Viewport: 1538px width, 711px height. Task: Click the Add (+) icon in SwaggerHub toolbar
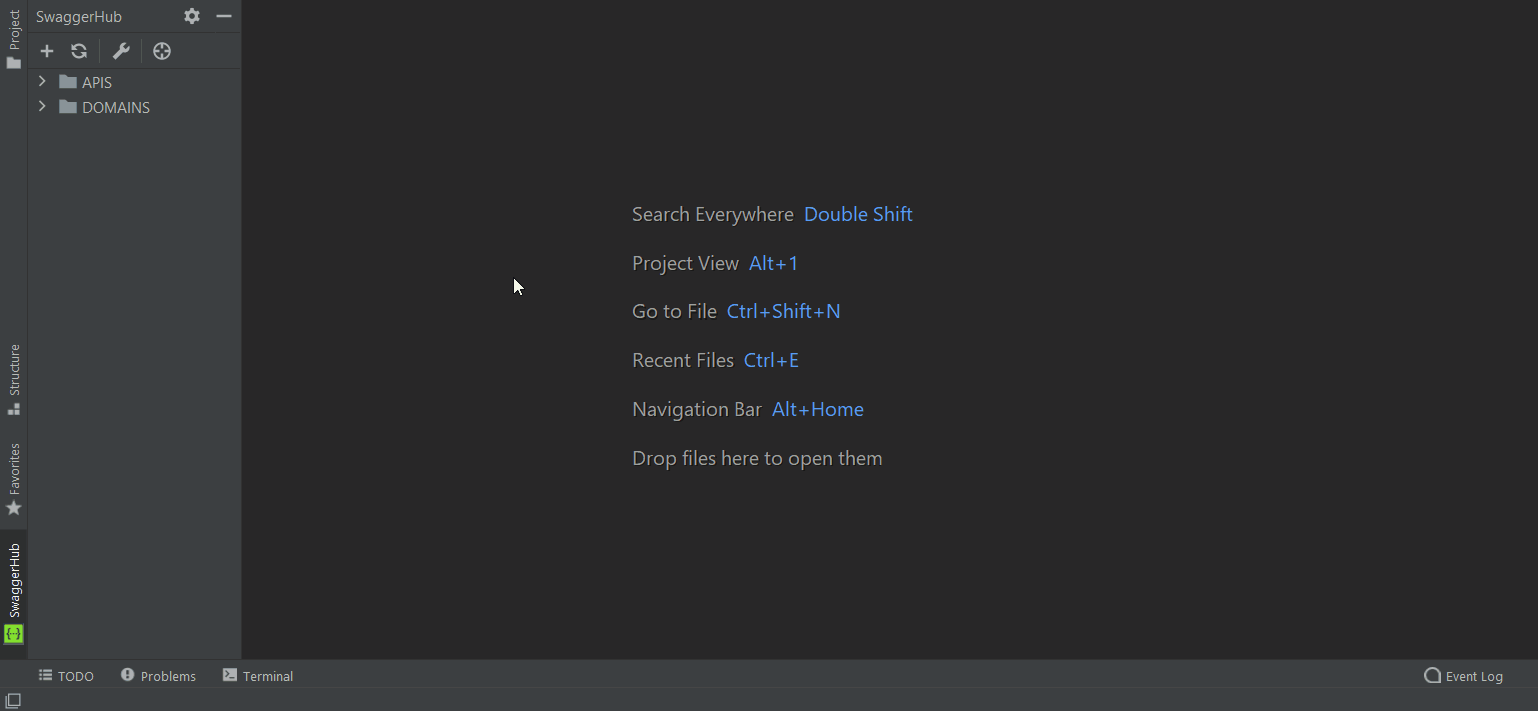[46, 50]
